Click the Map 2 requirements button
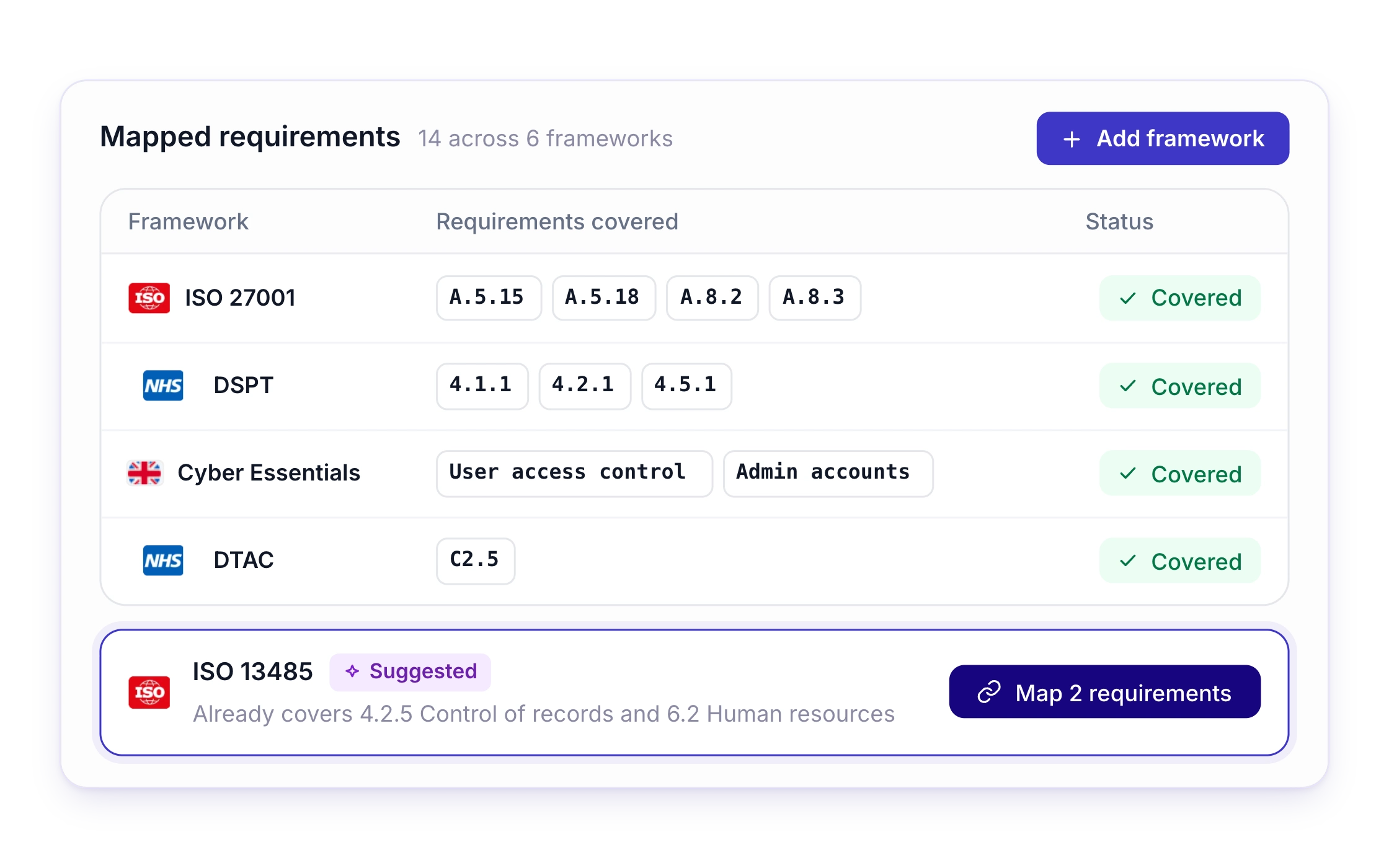This screenshot has height=868, width=1389. tap(1104, 692)
